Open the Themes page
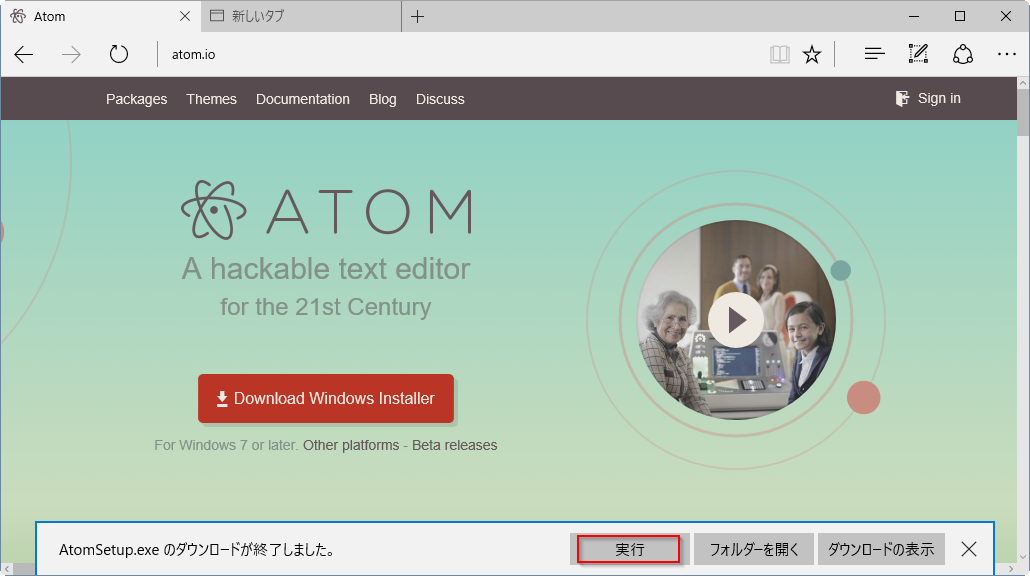Viewport: 1030px width, 576px height. (212, 99)
